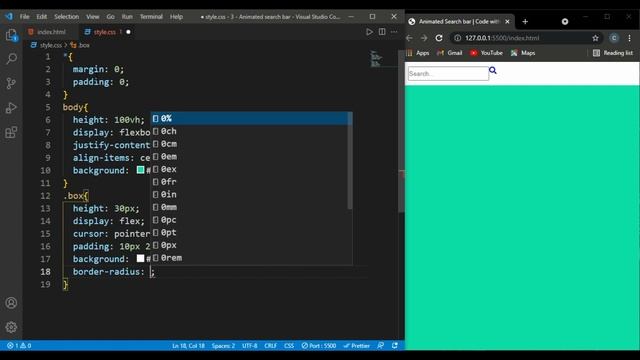
Task: Go back in the browser window
Action: tap(410, 38)
